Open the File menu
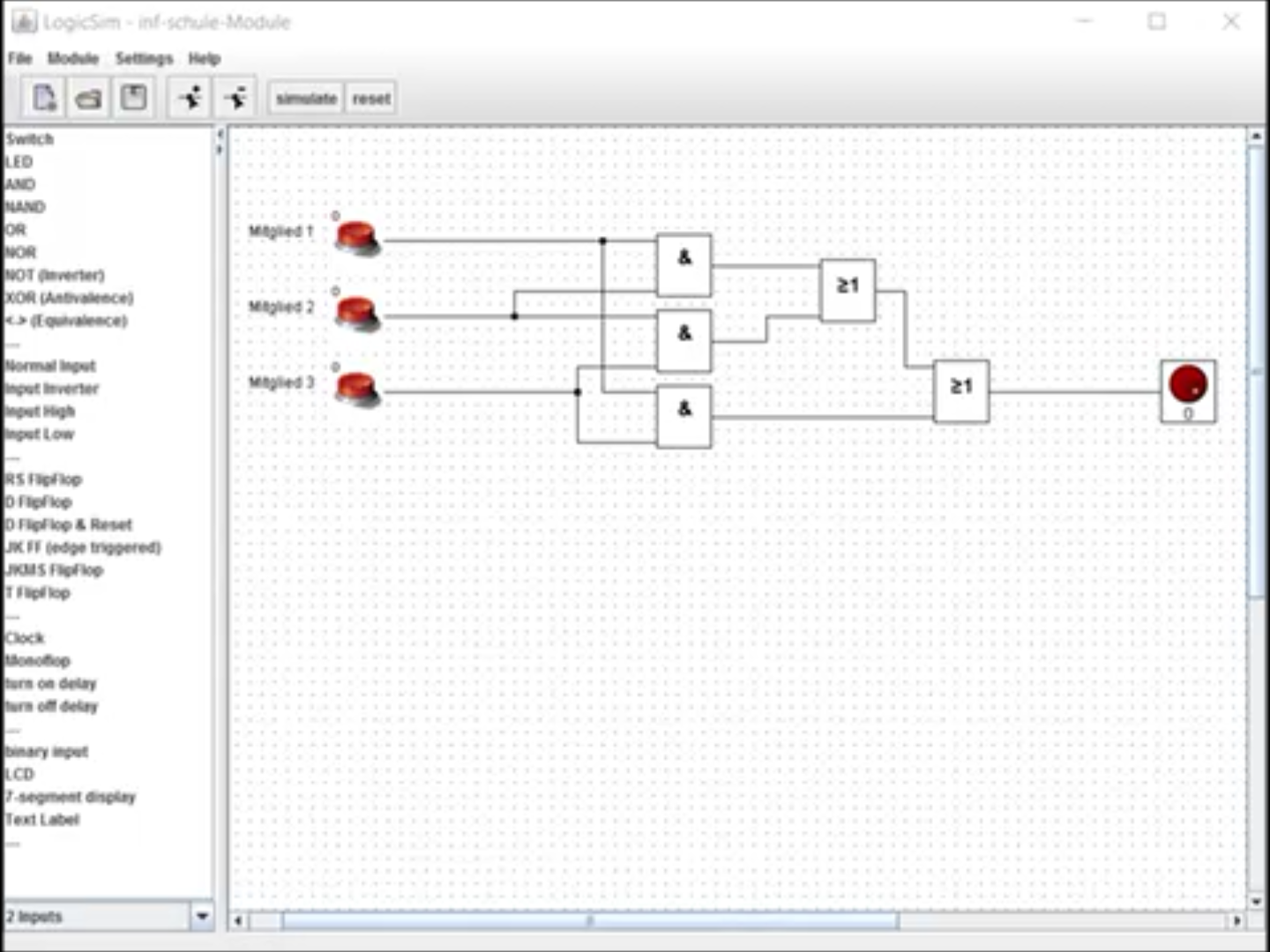The height and width of the screenshot is (952, 1270). pos(20,58)
